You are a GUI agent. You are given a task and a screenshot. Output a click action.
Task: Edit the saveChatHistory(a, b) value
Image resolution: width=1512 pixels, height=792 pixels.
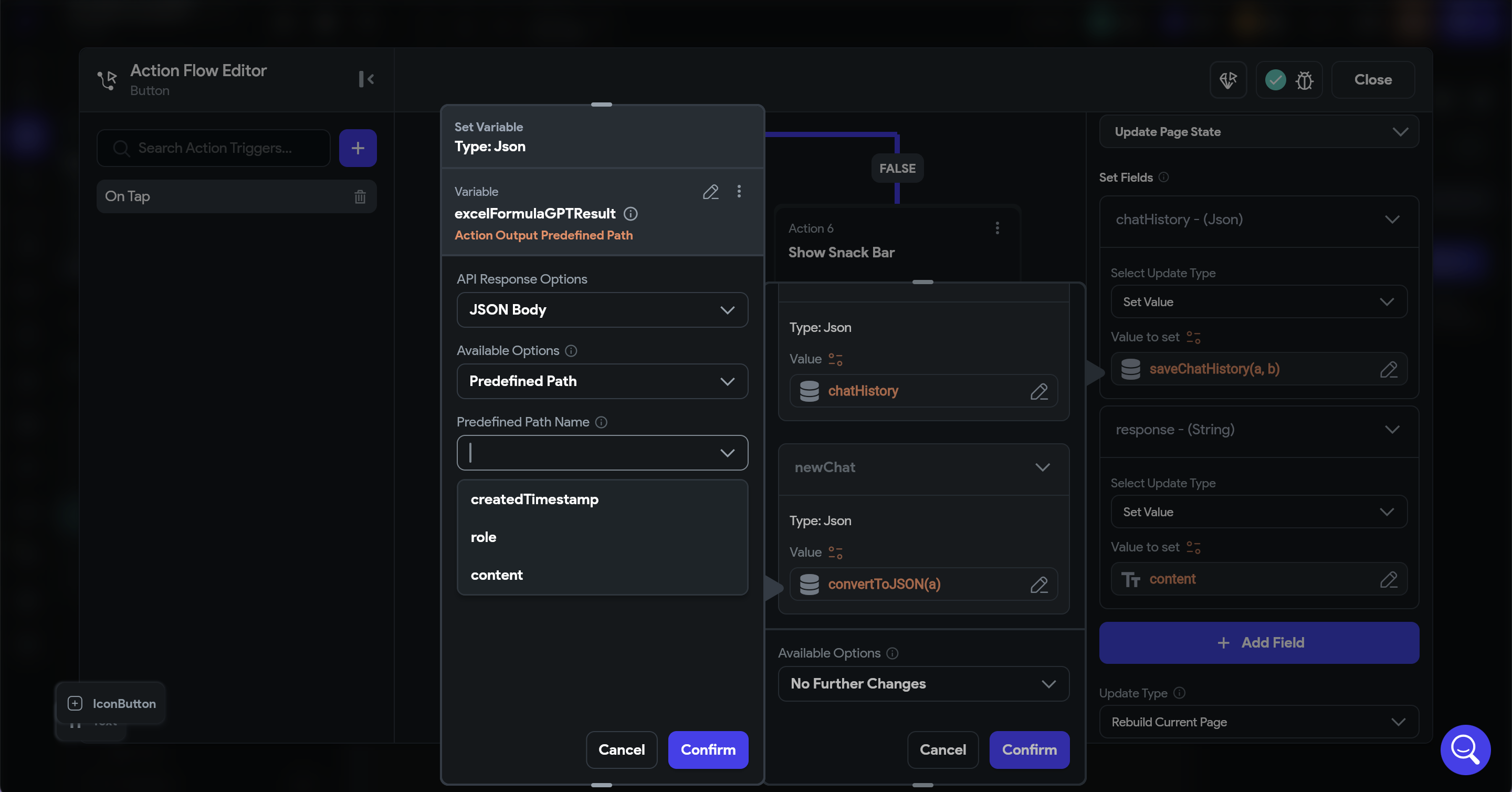tap(1388, 369)
